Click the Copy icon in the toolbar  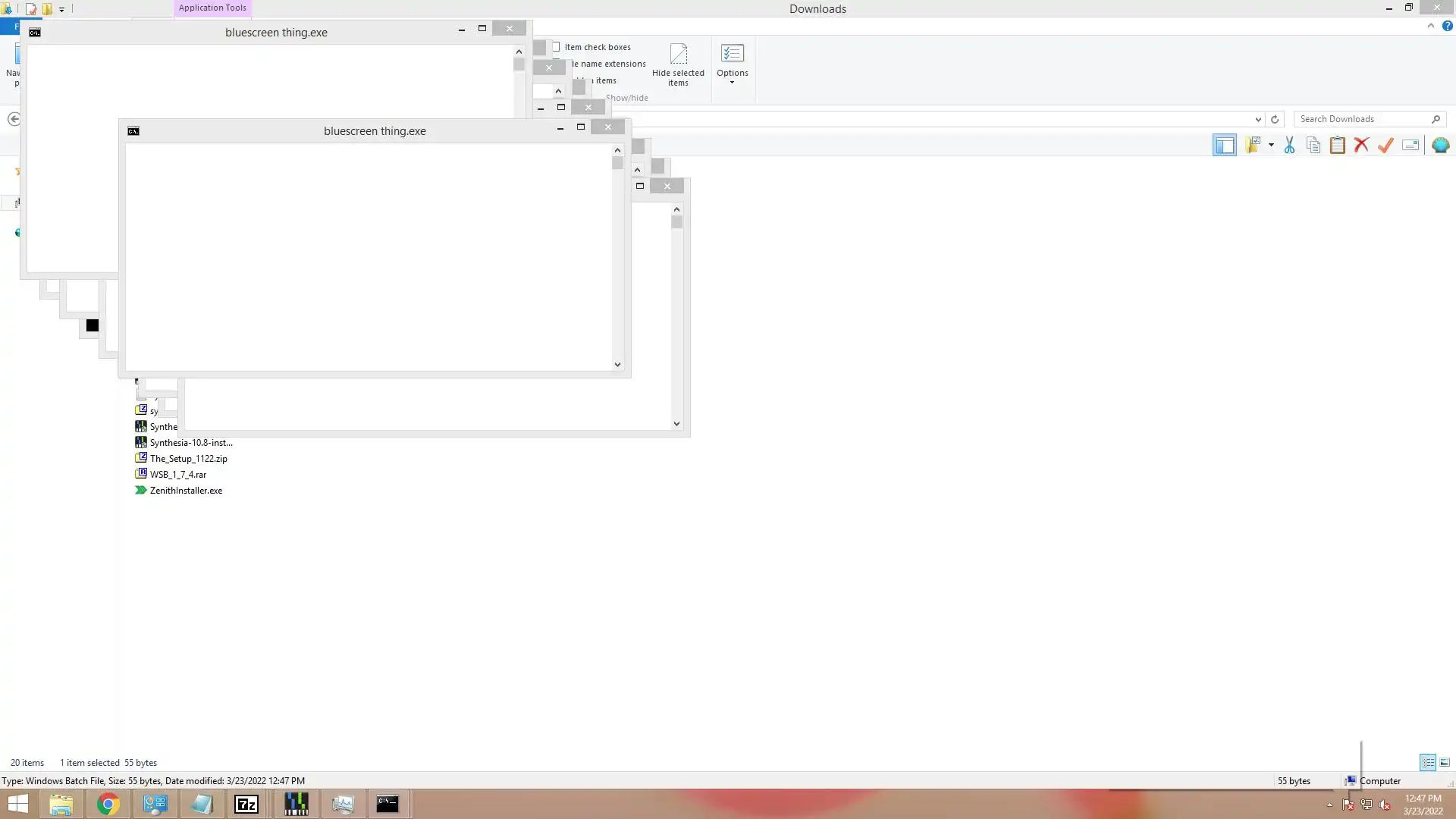click(x=1313, y=145)
